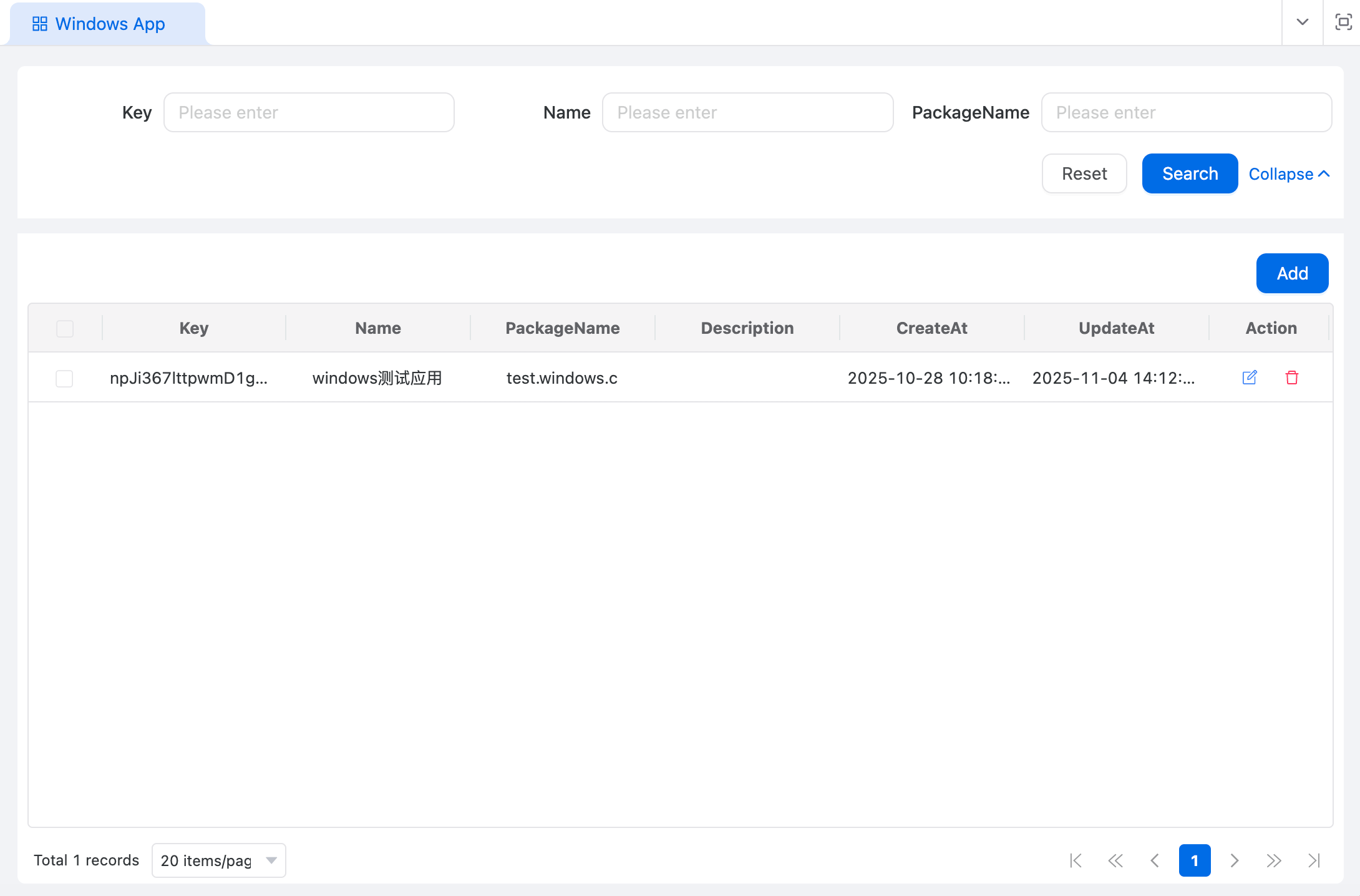Click page number 1 button
The width and height of the screenshot is (1360, 896).
[x=1194, y=860]
